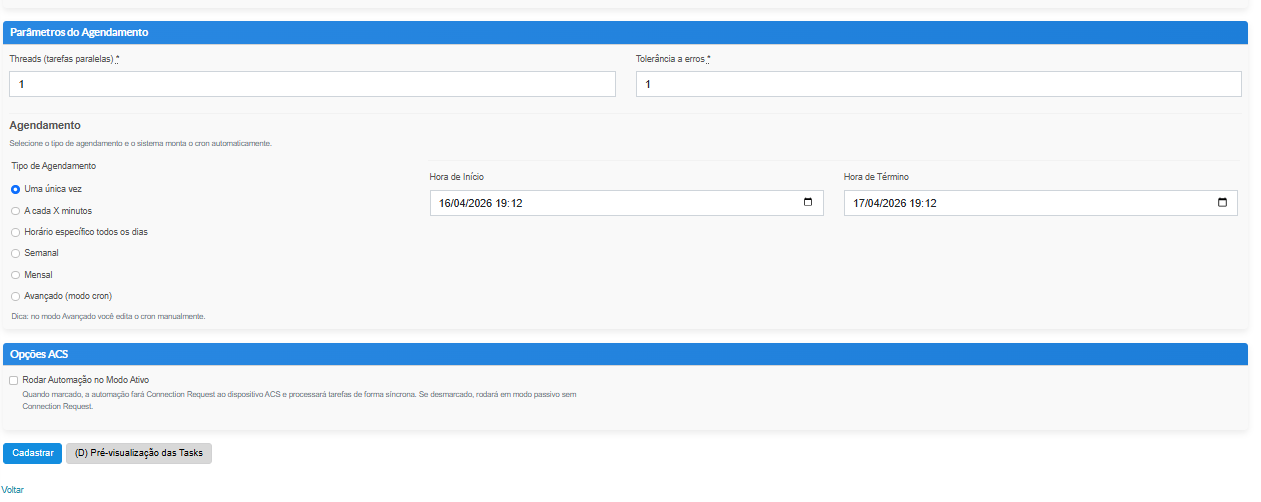The height and width of the screenshot is (502, 1261).
Task: Click the 'Selecione o tipo de agendamento' helper text
Action: [140, 144]
